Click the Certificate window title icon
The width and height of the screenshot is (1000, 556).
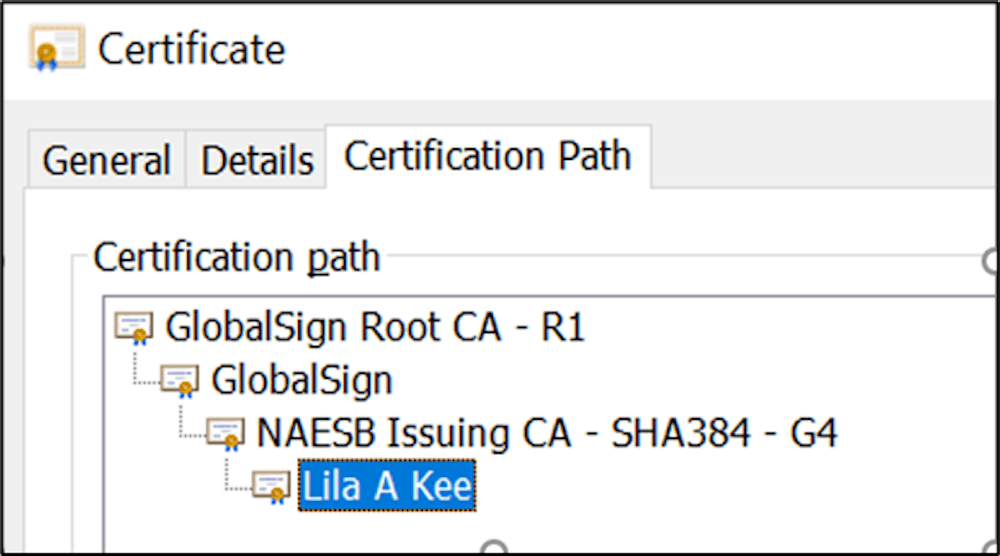point(56,48)
